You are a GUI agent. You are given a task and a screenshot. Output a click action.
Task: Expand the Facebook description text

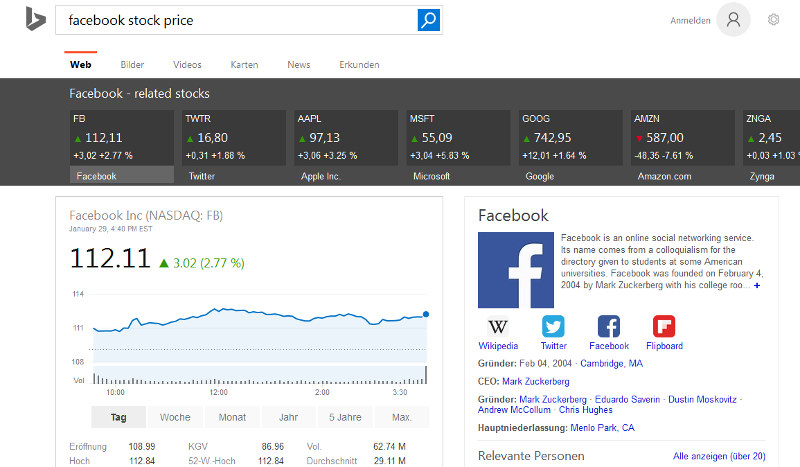click(x=757, y=286)
